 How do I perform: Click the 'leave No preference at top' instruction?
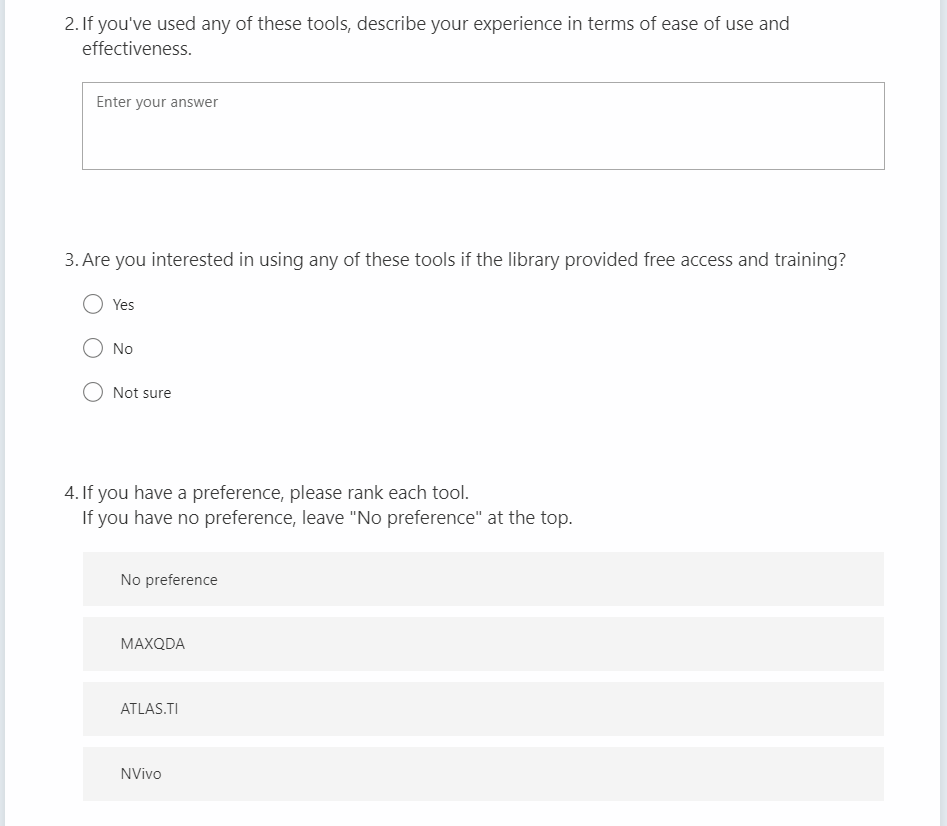(327, 518)
